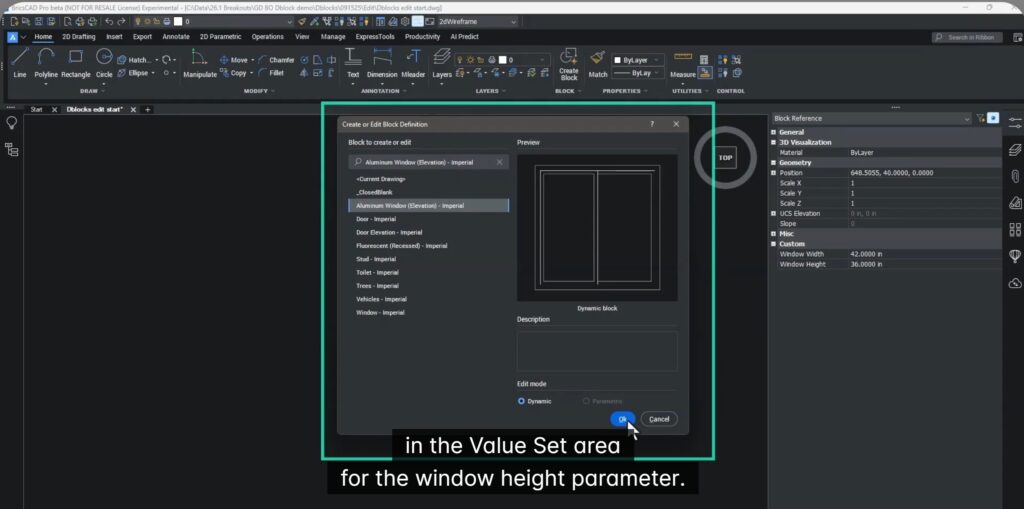Viewport: 1024px width, 509px height.
Task: Open the ByLay linetype dropdown
Action: pos(637,73)
